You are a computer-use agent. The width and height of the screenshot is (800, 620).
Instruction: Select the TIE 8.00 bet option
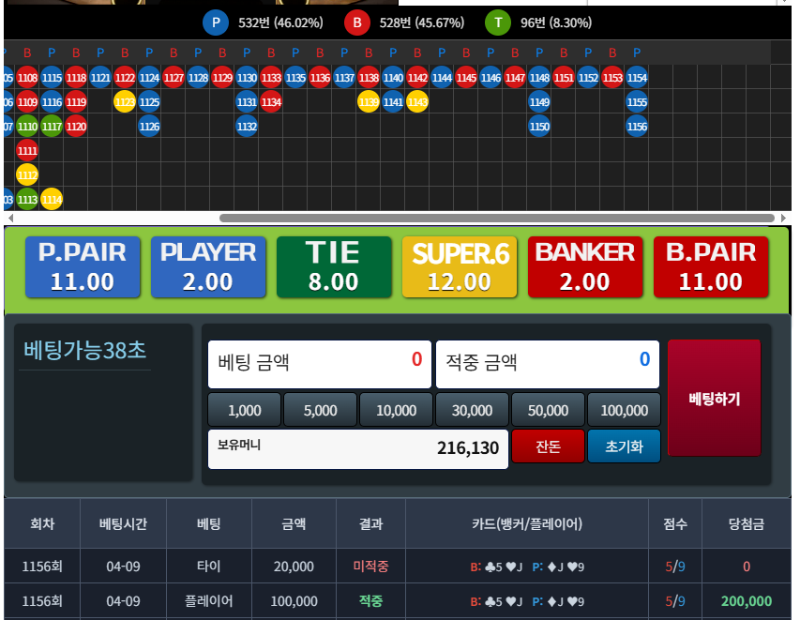tap(333, 267)
